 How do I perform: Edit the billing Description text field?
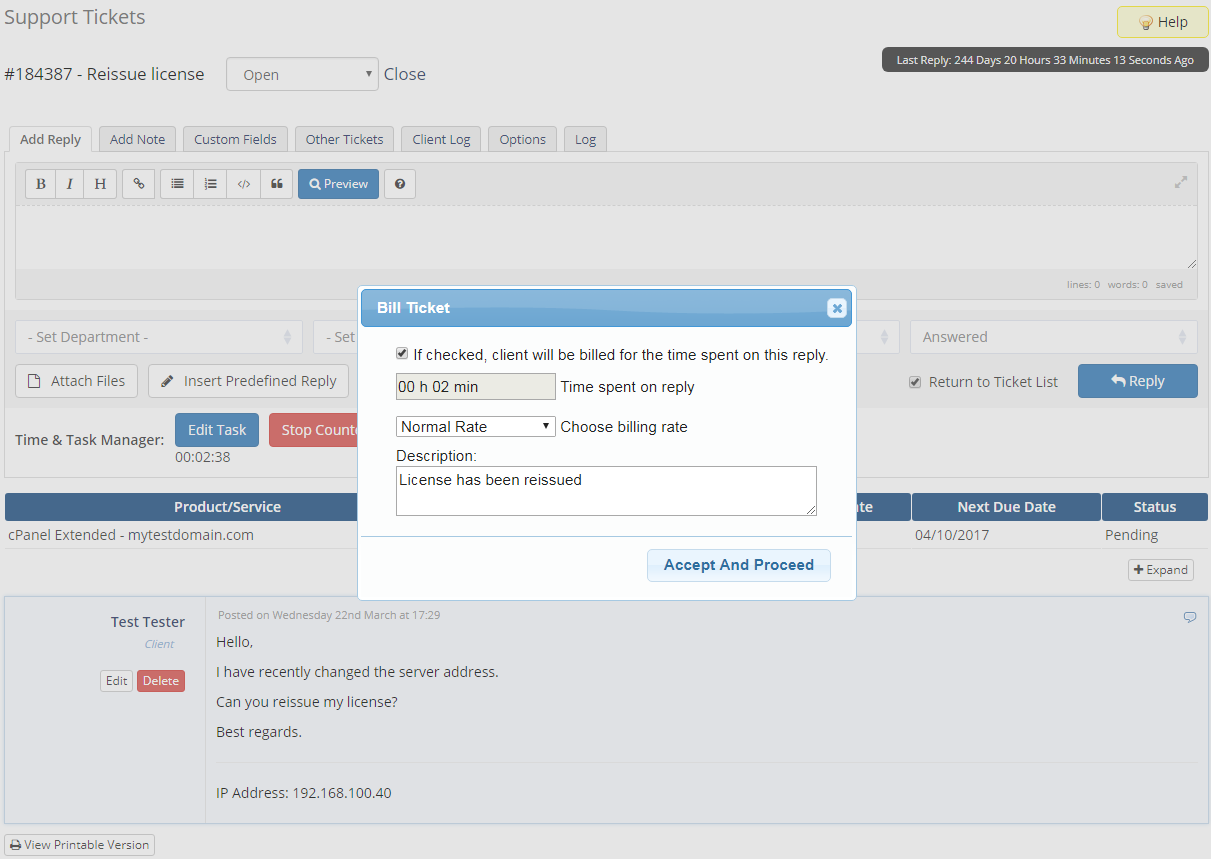click(606, 490)
